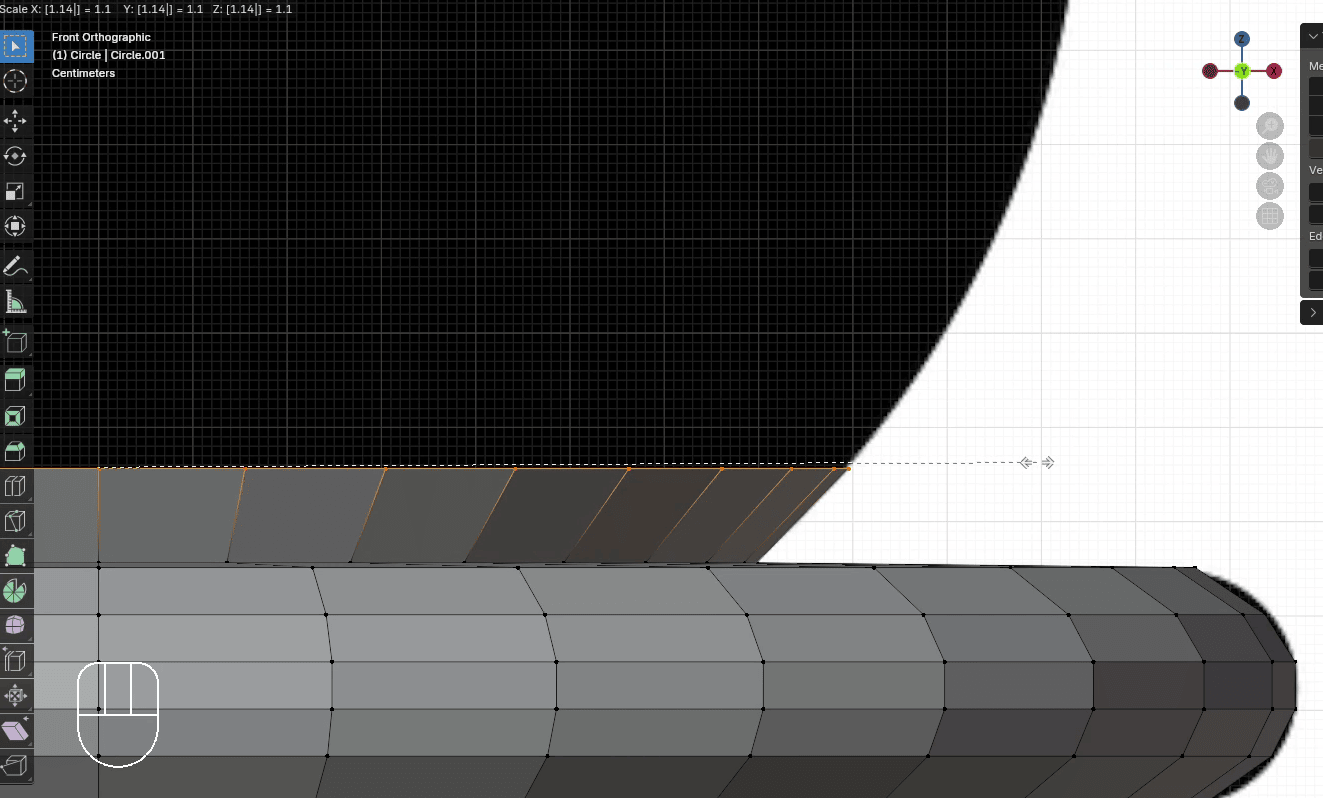Select the Select Box tool

[x=15, y=46]
